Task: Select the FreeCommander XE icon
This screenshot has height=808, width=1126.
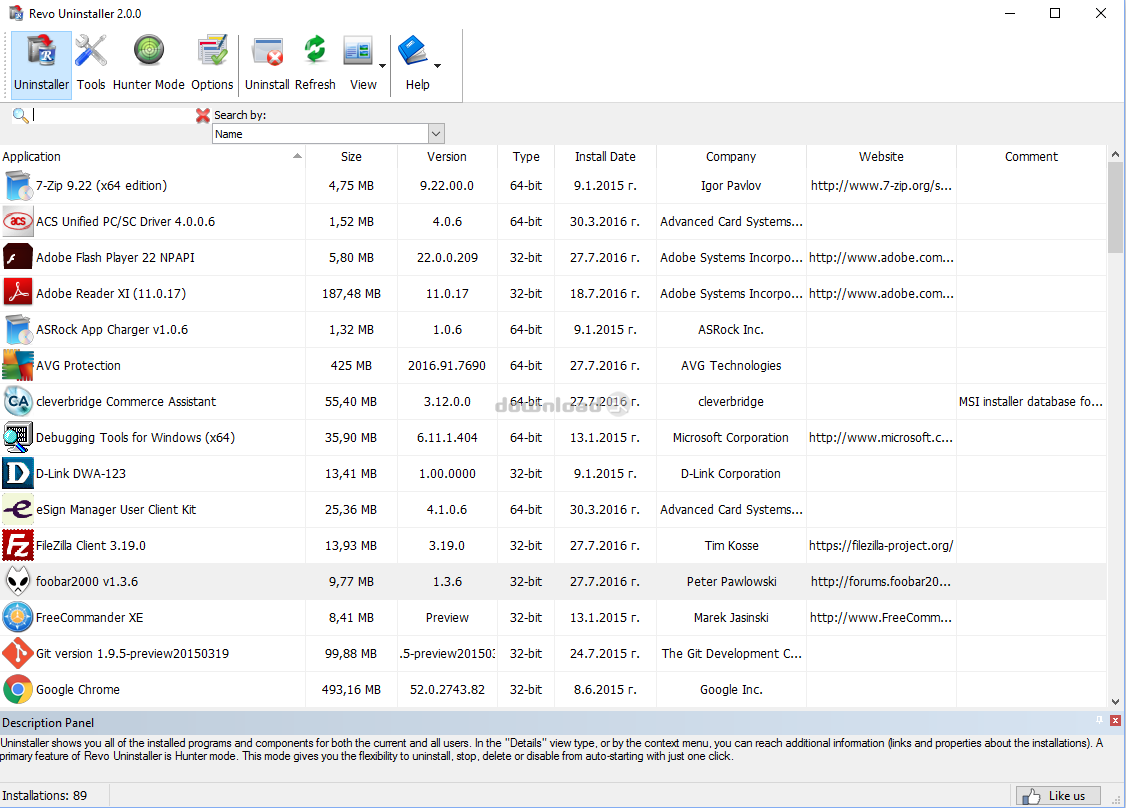Action: pyautogui.click(x=18, y=617)
